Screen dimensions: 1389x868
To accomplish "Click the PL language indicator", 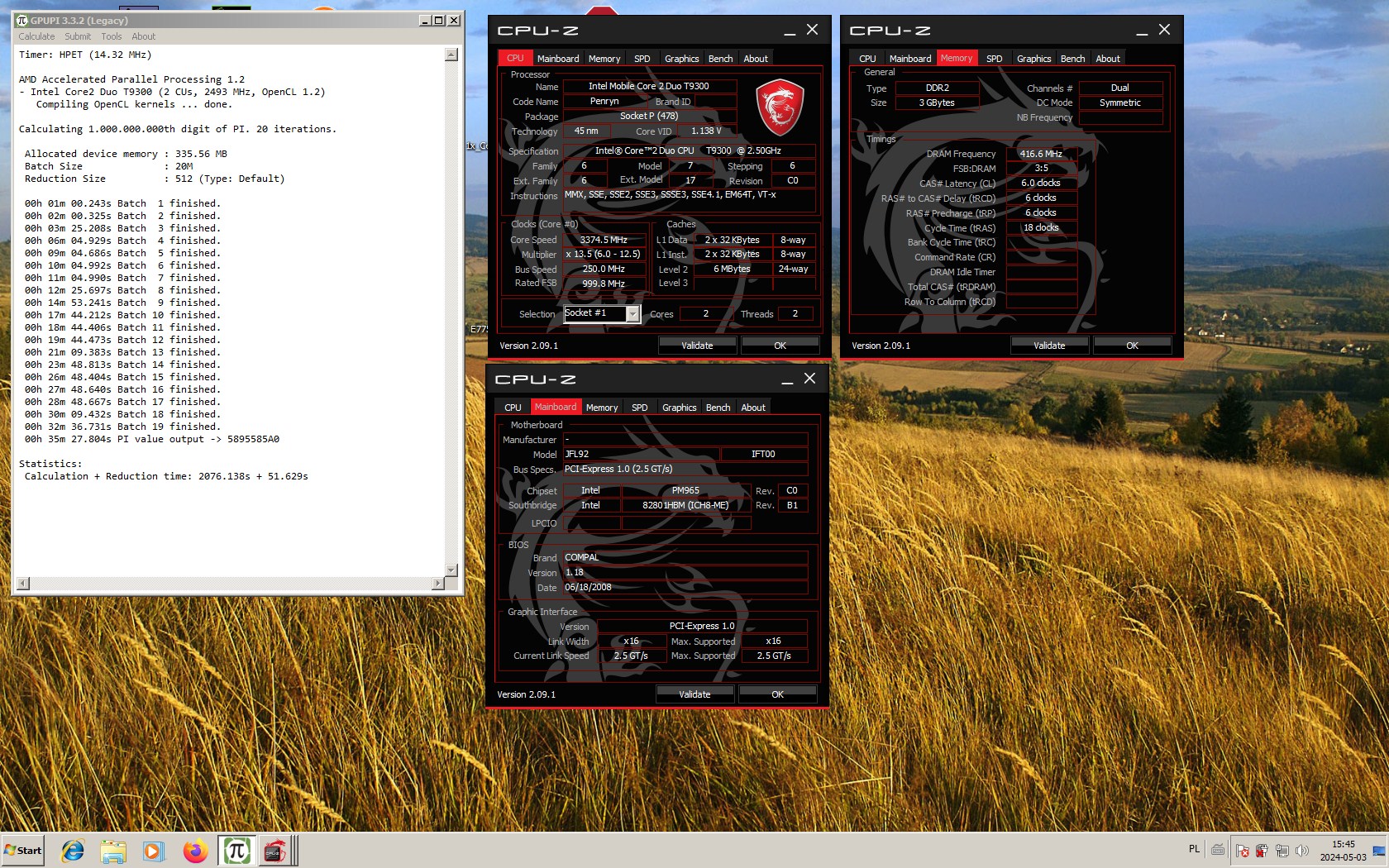I will click(1194, 849).
